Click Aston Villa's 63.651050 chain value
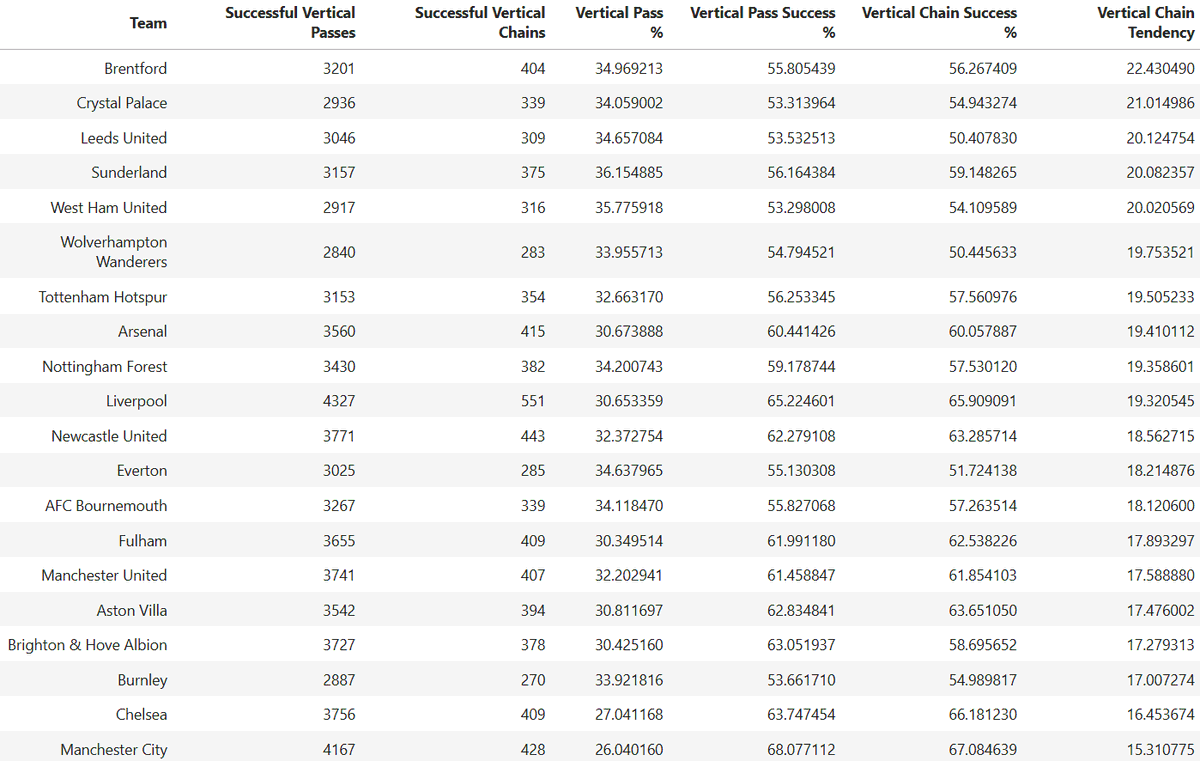This screenshot has height=761, width=1200. click(983, 611)
